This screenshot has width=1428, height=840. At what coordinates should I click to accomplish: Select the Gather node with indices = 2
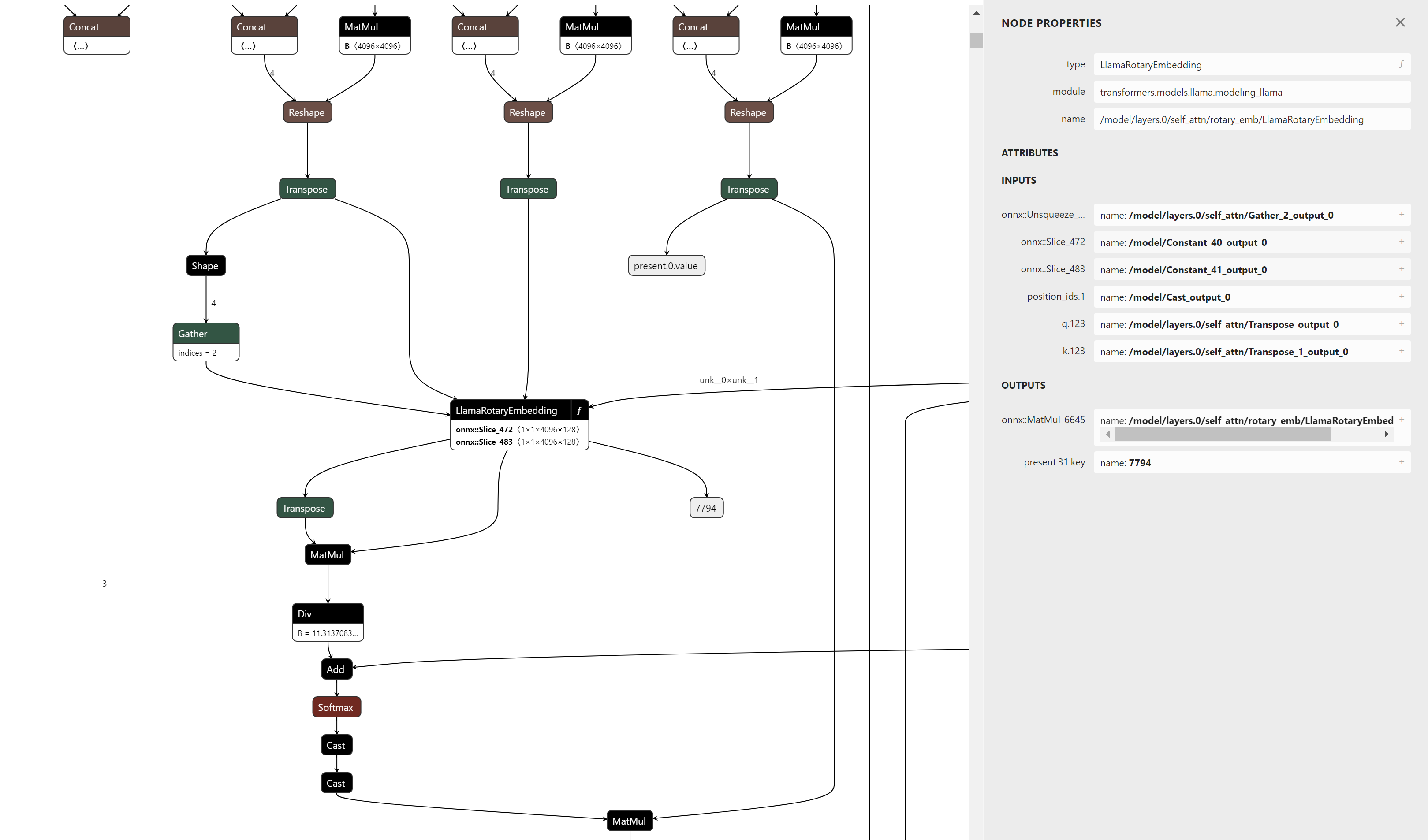click(x=205, y=334)
